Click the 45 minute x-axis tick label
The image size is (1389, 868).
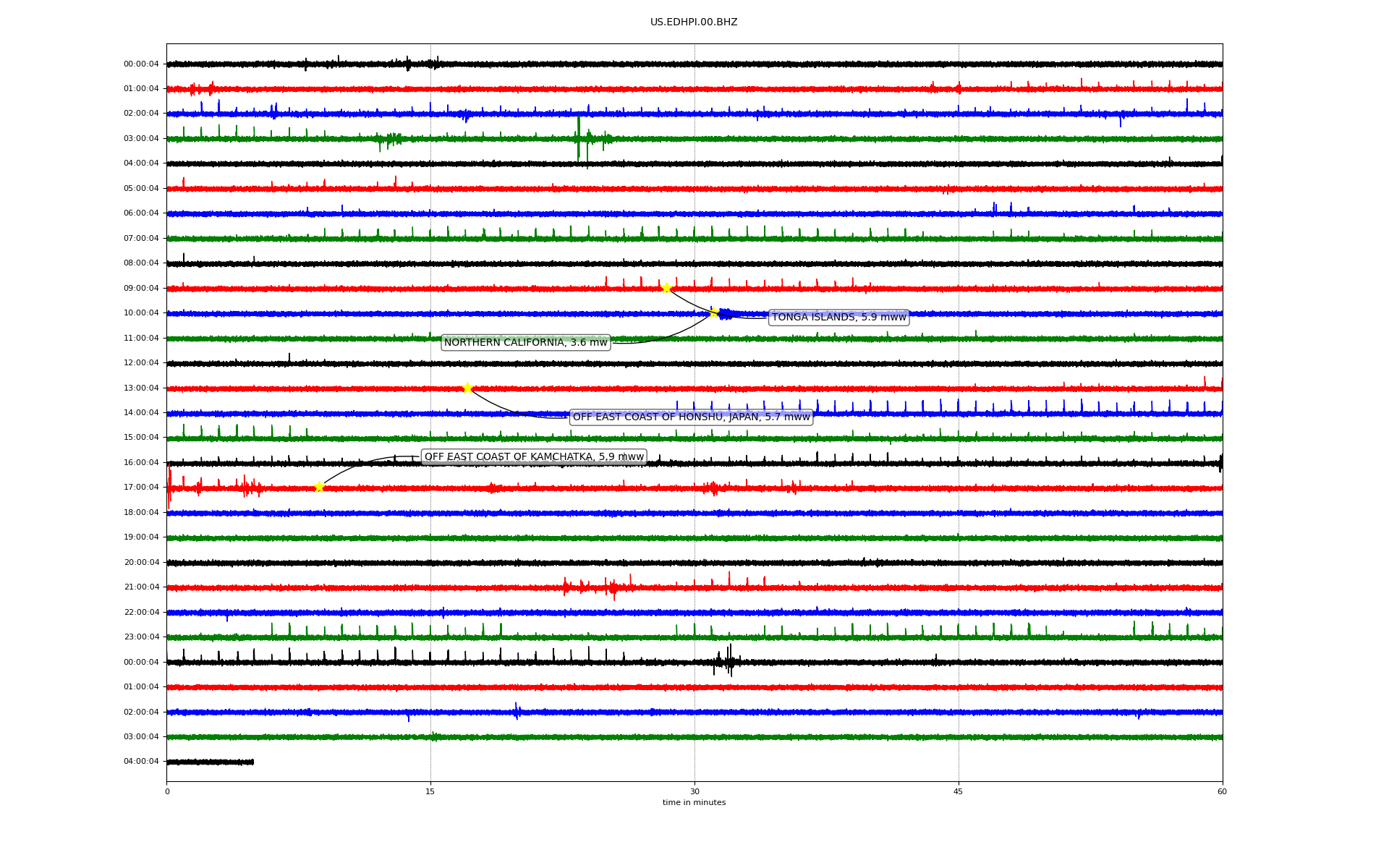tap(959, 792)
